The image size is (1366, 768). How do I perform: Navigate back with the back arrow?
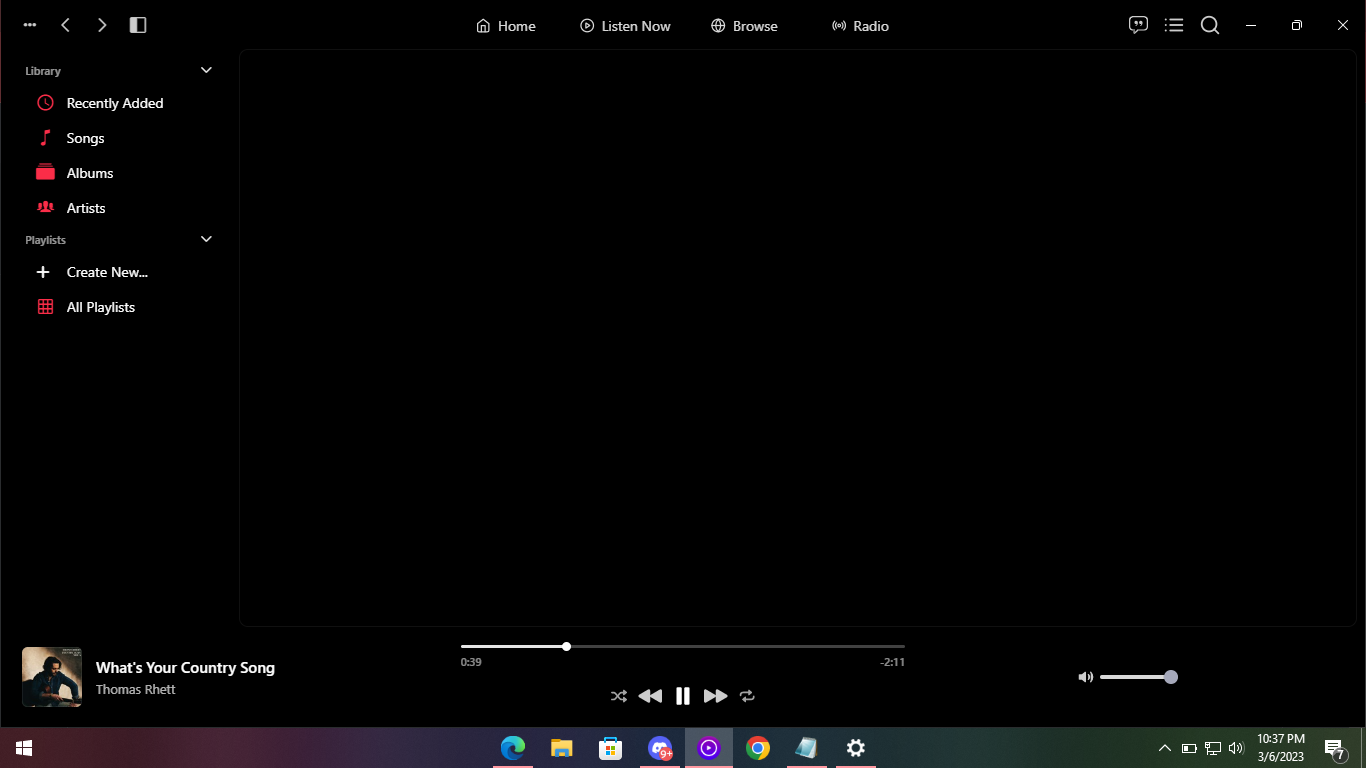tap(65, 25)
